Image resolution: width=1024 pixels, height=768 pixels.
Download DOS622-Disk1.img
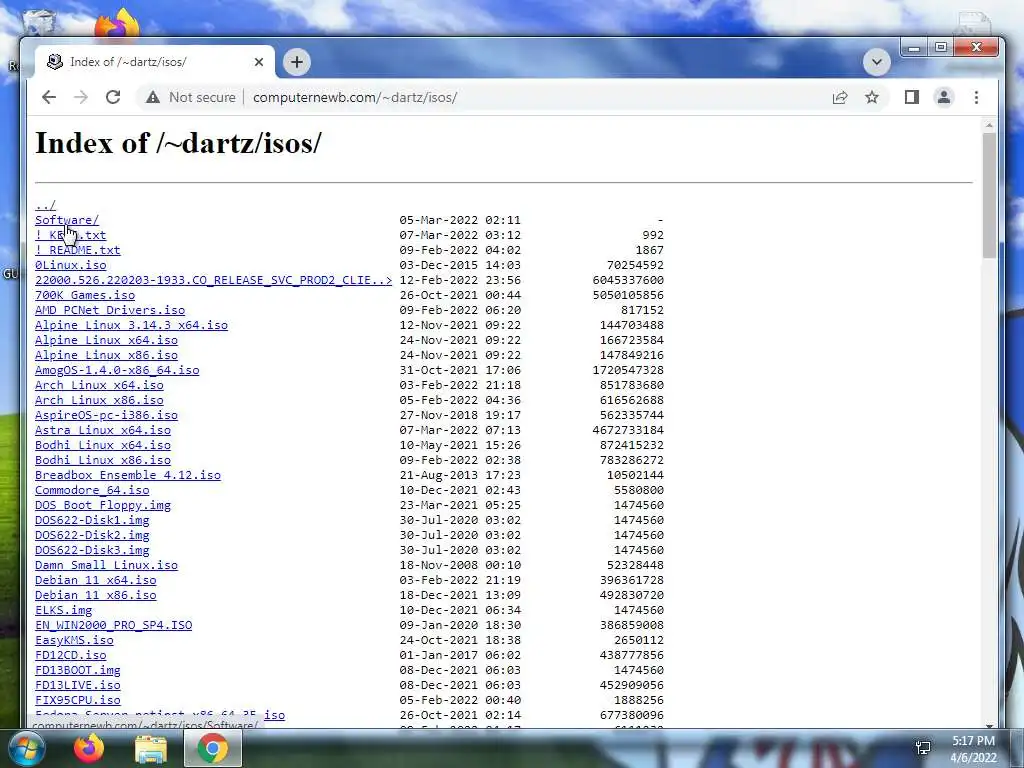click(x=92, y=520)
